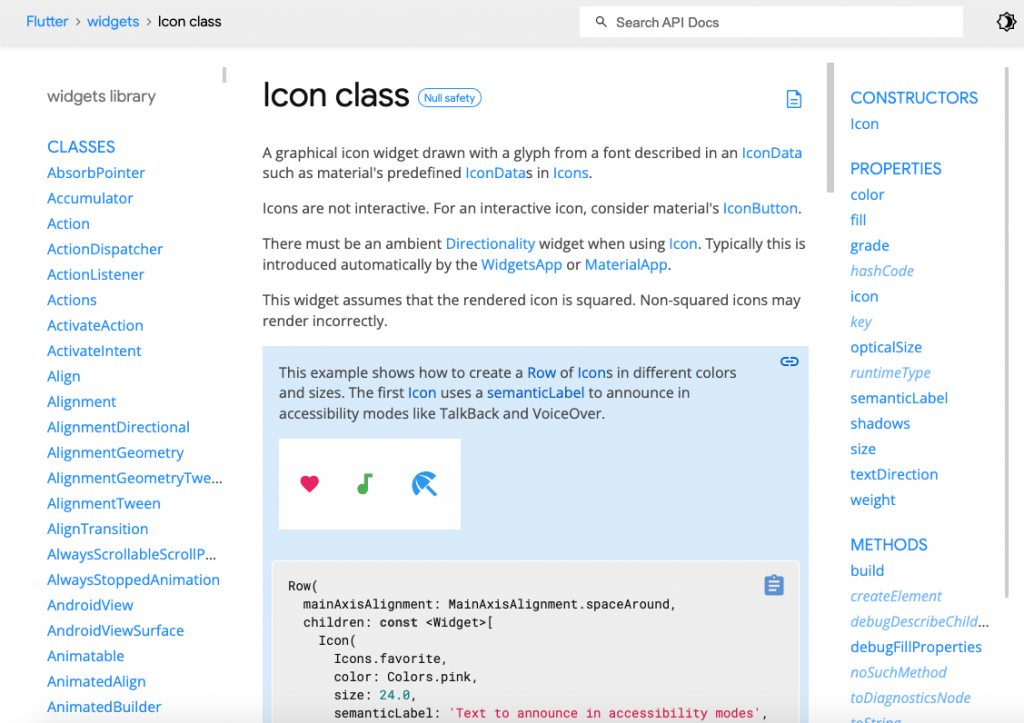Open the Row link in the example text

click(x=541, y=372)
